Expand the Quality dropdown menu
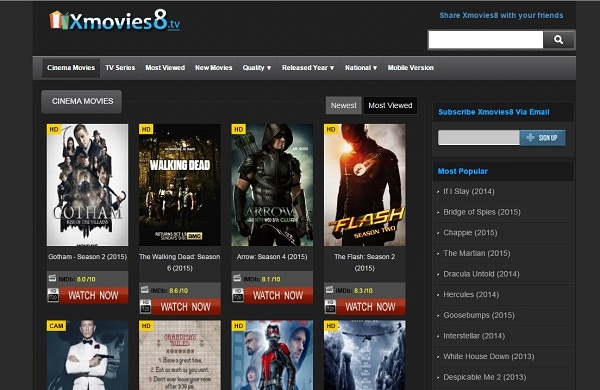600x390 pixels. click(x=256, y=68)
